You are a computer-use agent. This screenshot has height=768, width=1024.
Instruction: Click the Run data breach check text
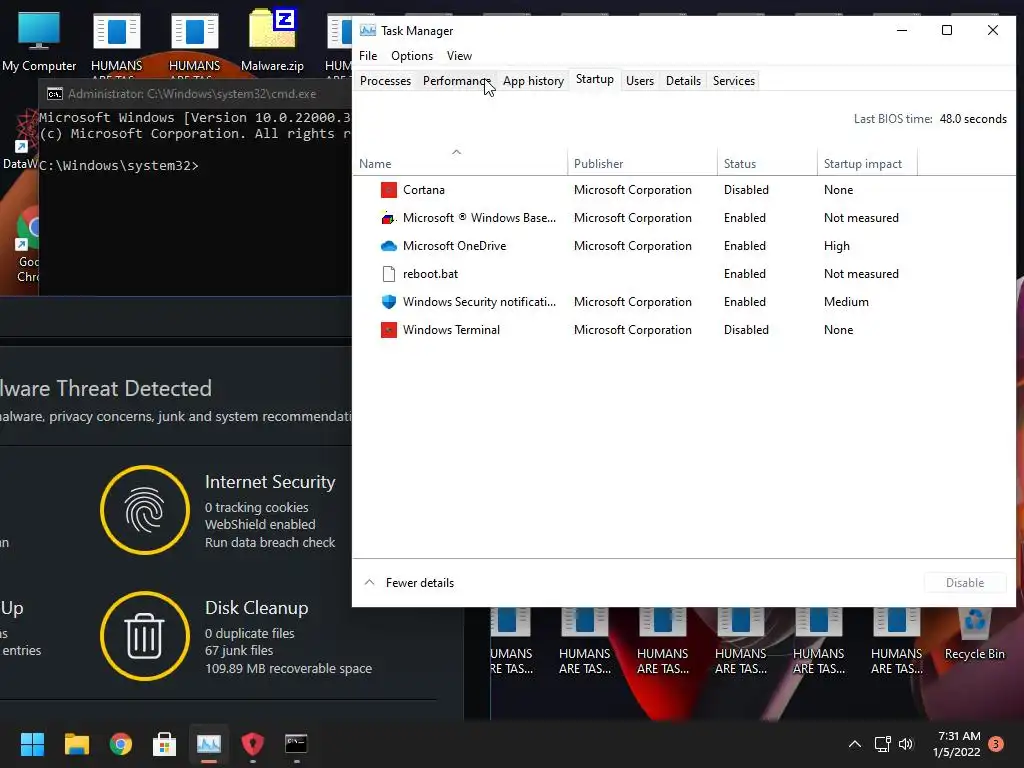(270, 543)
